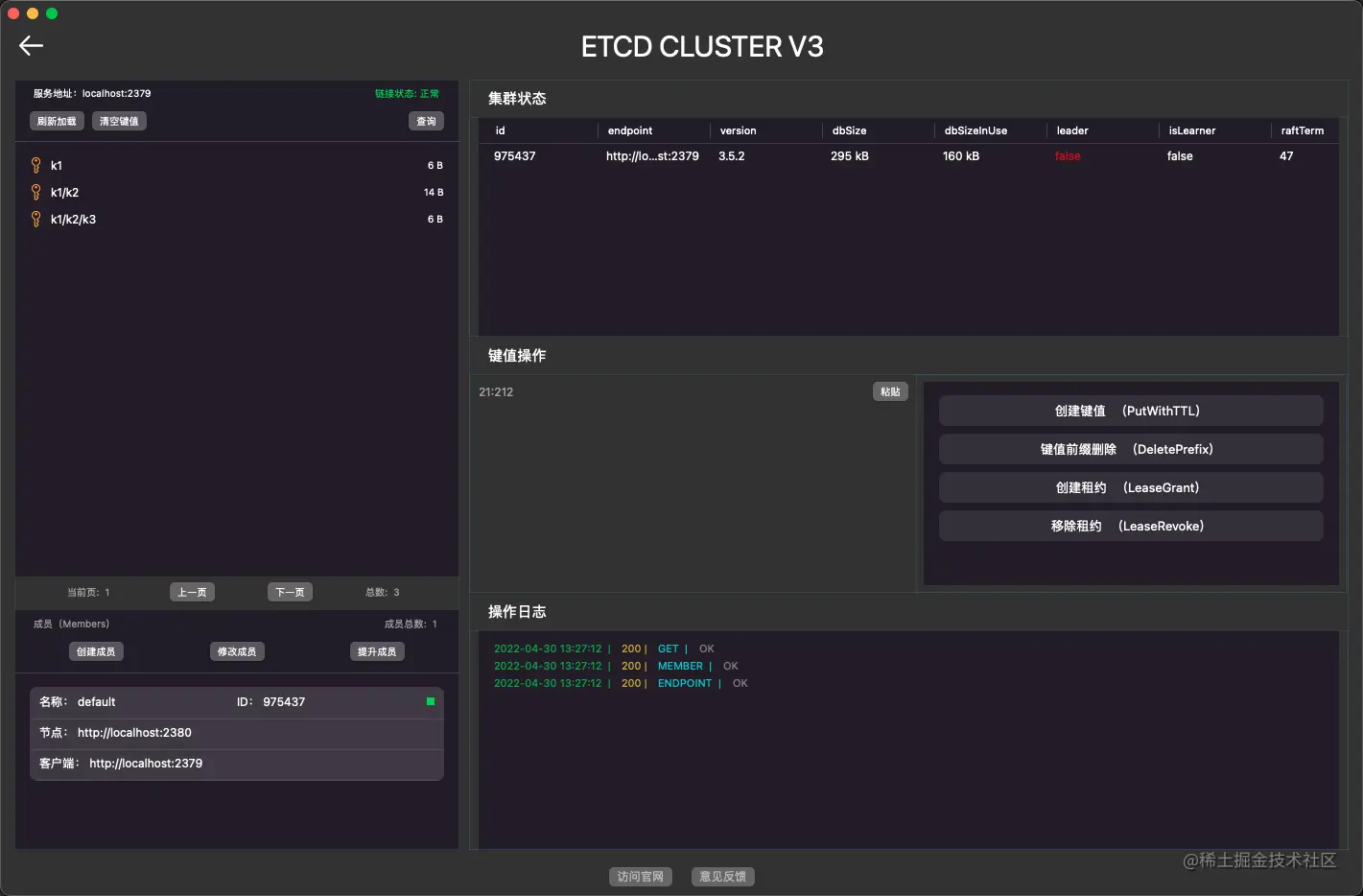Open 访问官网 official site link
The width and height of the screenshot is (1363, 896).
pos(640,876)
